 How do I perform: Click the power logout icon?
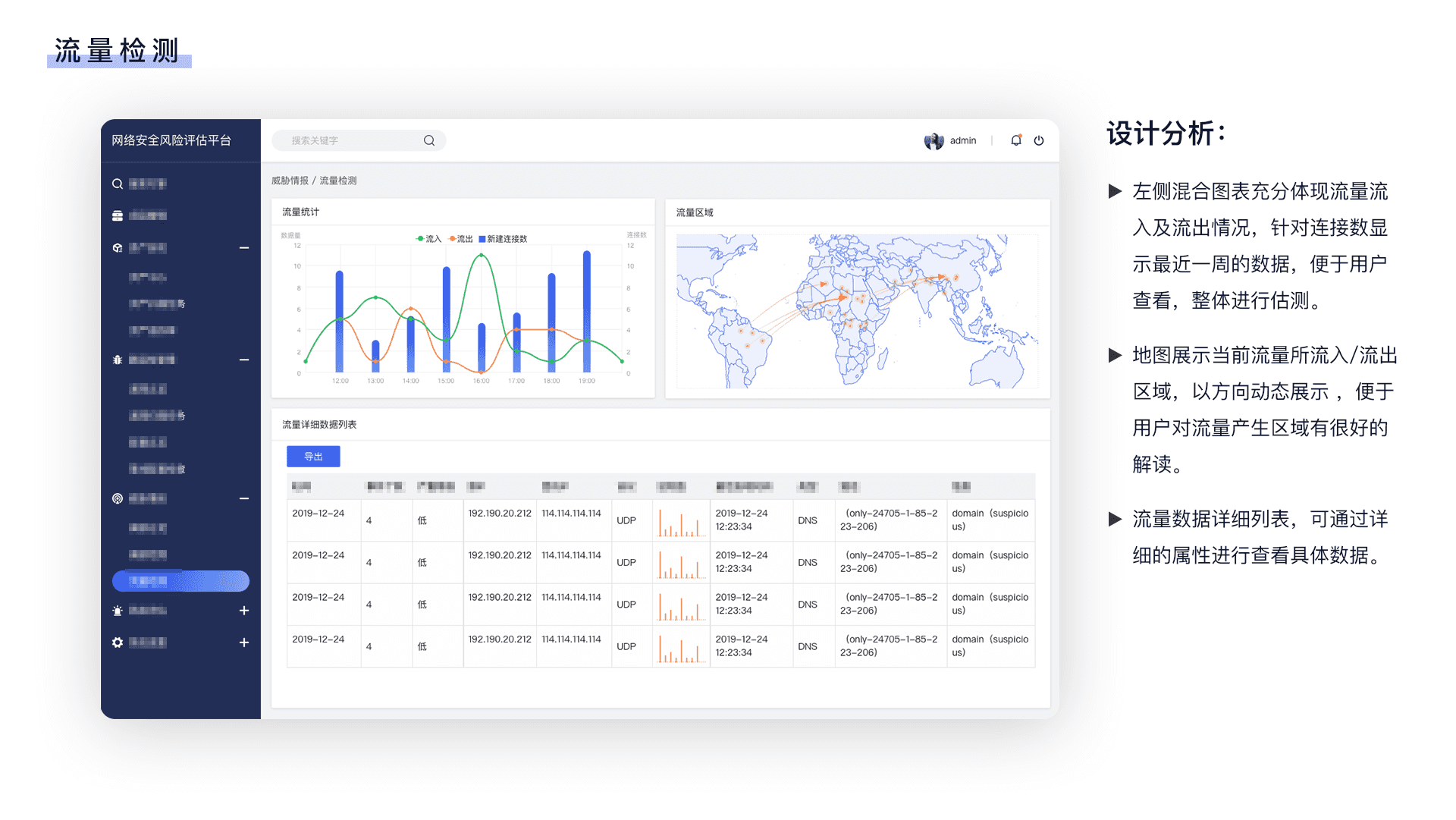tap(1039, 140)
